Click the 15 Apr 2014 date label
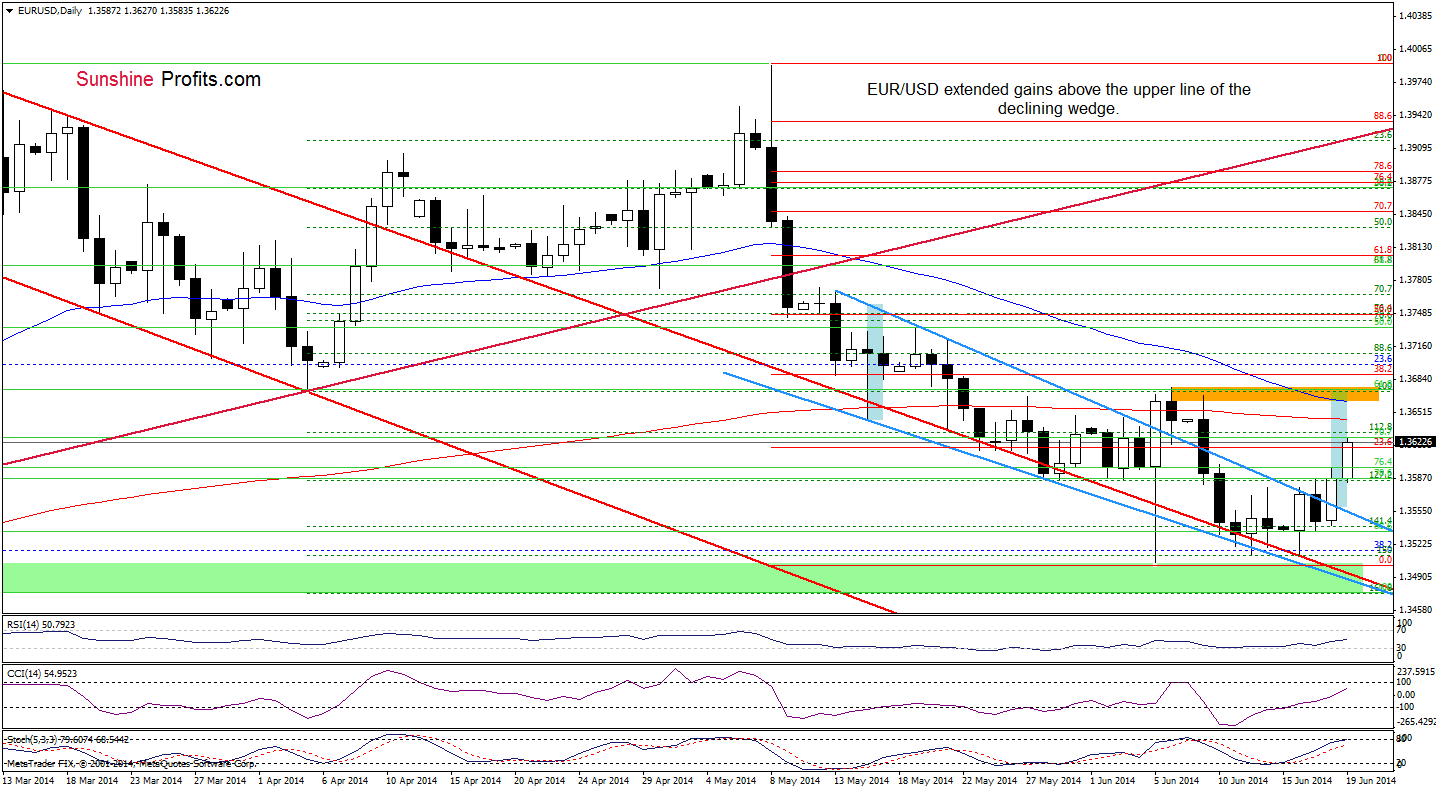The image size is (1436, 789). coord(476,780)
